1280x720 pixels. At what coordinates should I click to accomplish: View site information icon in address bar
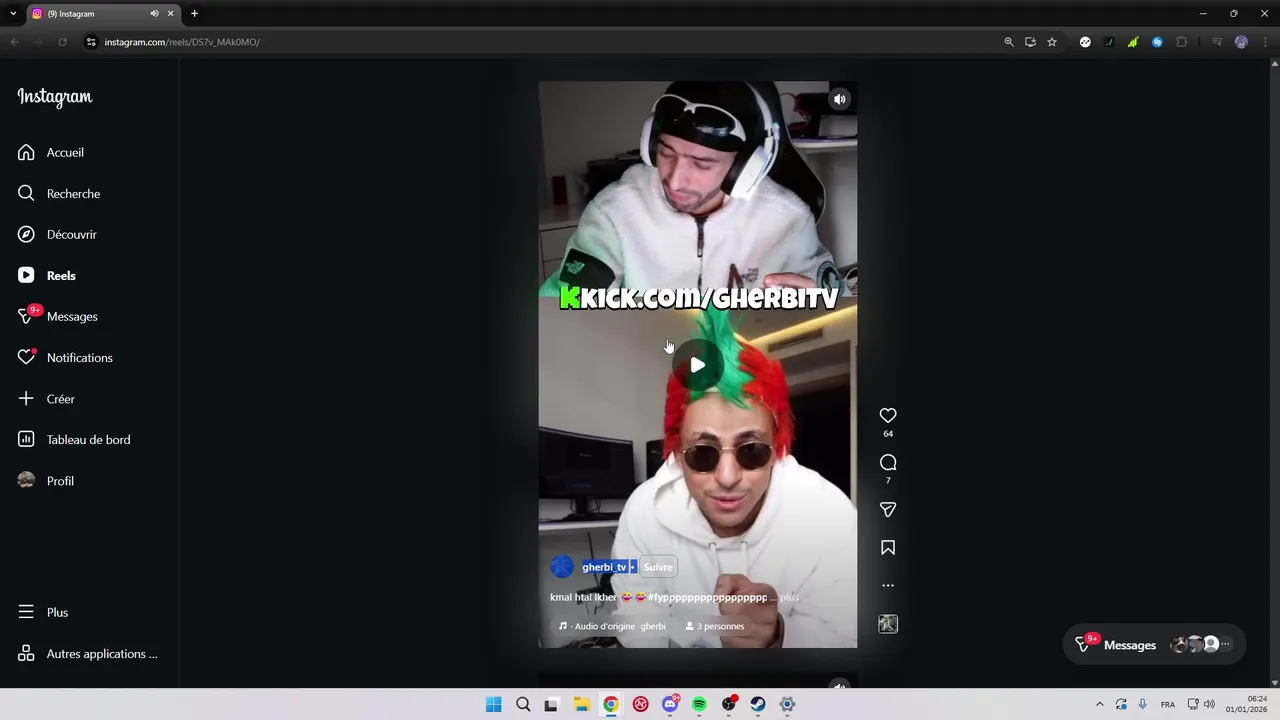pos(91,42)
